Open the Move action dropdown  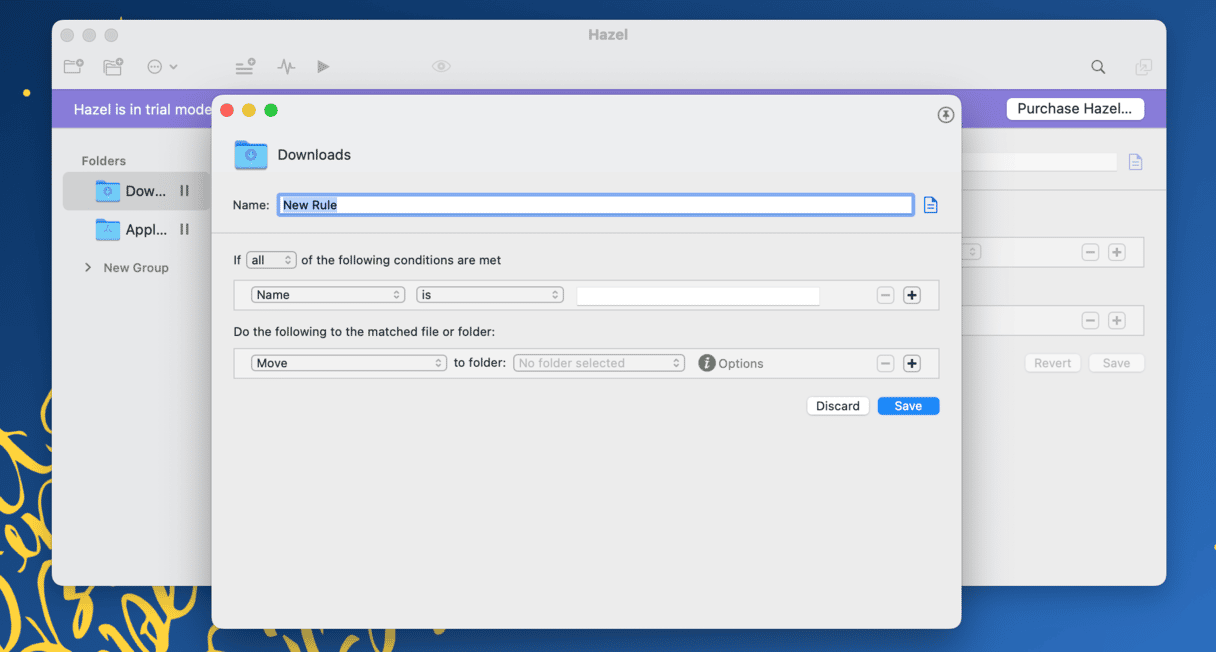[349, 363]
